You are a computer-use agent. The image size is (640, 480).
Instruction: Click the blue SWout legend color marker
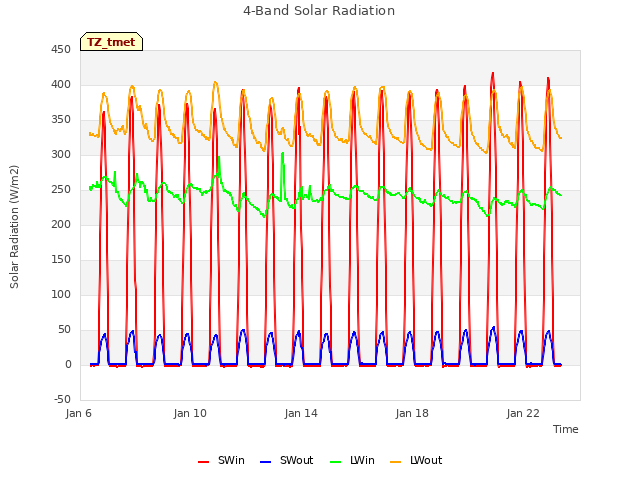coord(265,462)
